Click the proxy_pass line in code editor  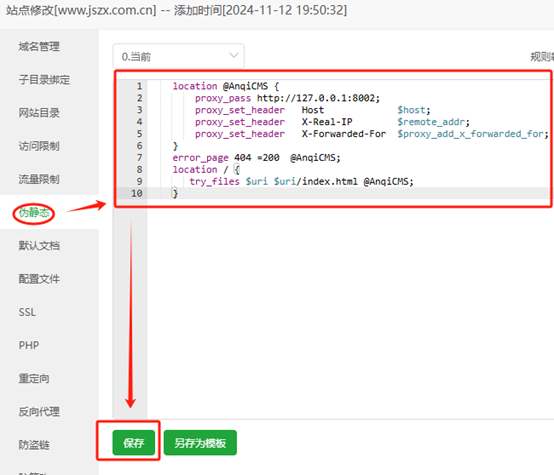coord(287,98)
